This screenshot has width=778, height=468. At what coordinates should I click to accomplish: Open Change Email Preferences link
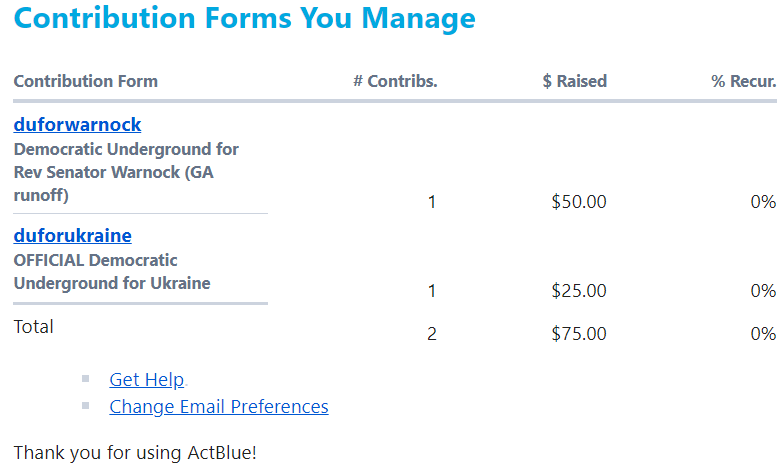[218, 407]
